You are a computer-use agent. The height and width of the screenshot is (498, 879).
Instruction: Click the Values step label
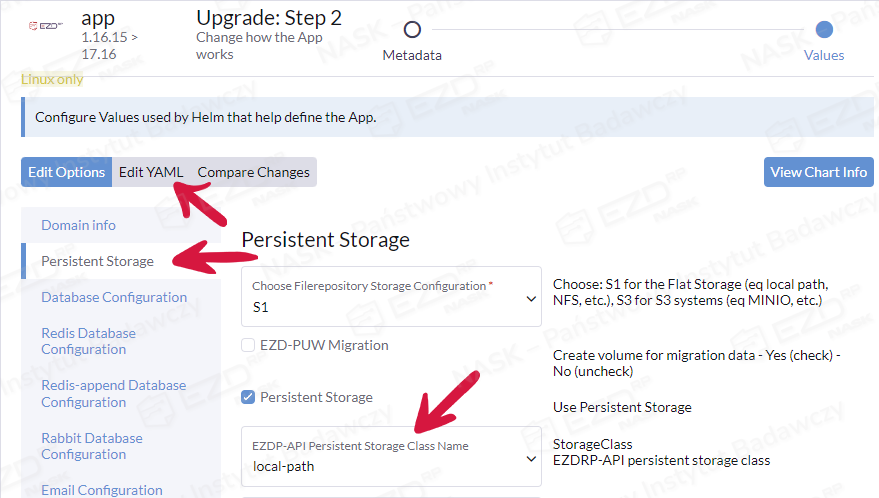pyautogui.click(x=824, y=55)
